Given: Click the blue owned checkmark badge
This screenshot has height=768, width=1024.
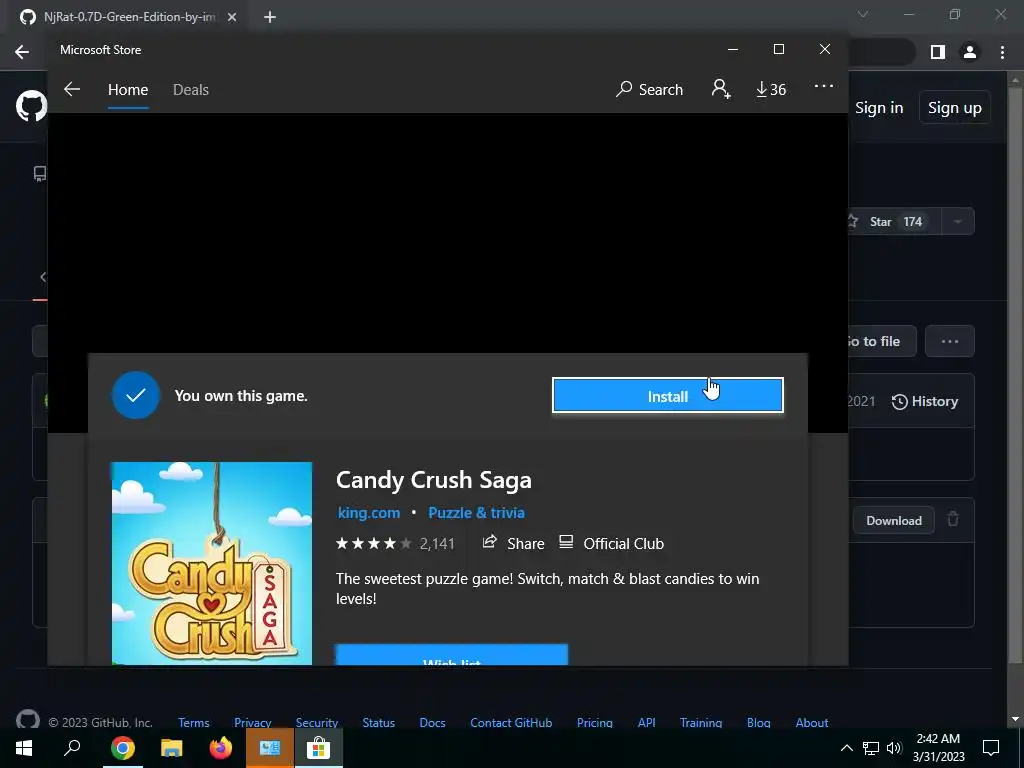Looking at the screenshot, I should pyautogui.click(x=135, y=395).
